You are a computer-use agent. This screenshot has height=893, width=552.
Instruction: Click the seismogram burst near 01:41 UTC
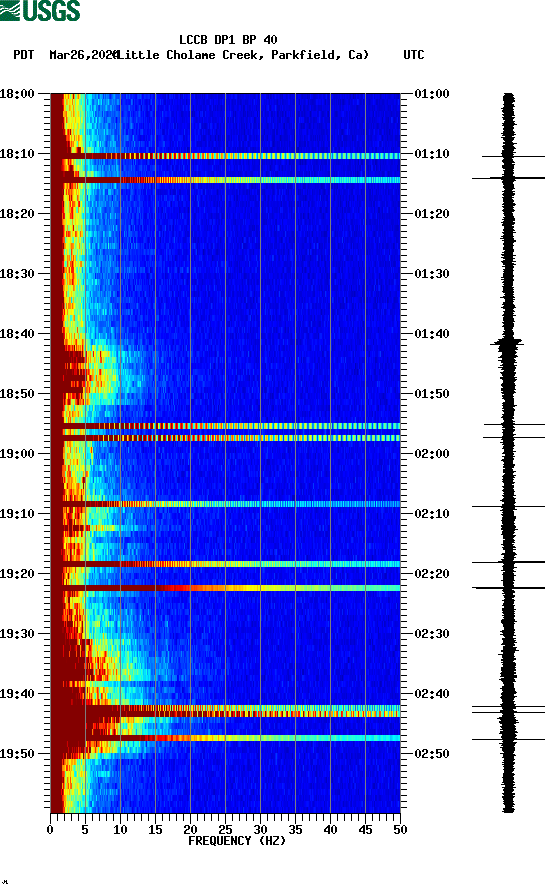[508, 343]
